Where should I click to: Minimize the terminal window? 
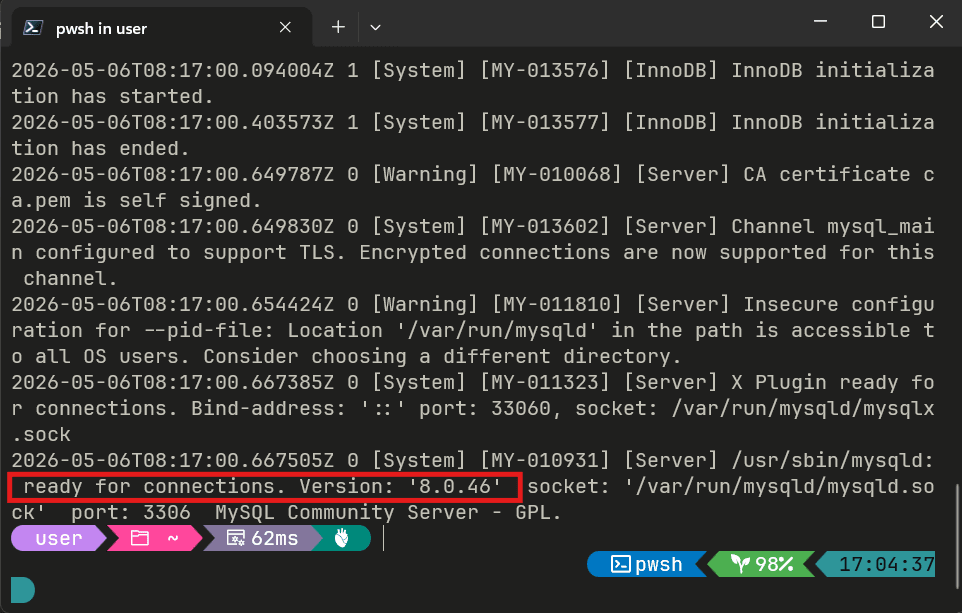[820, 22]
